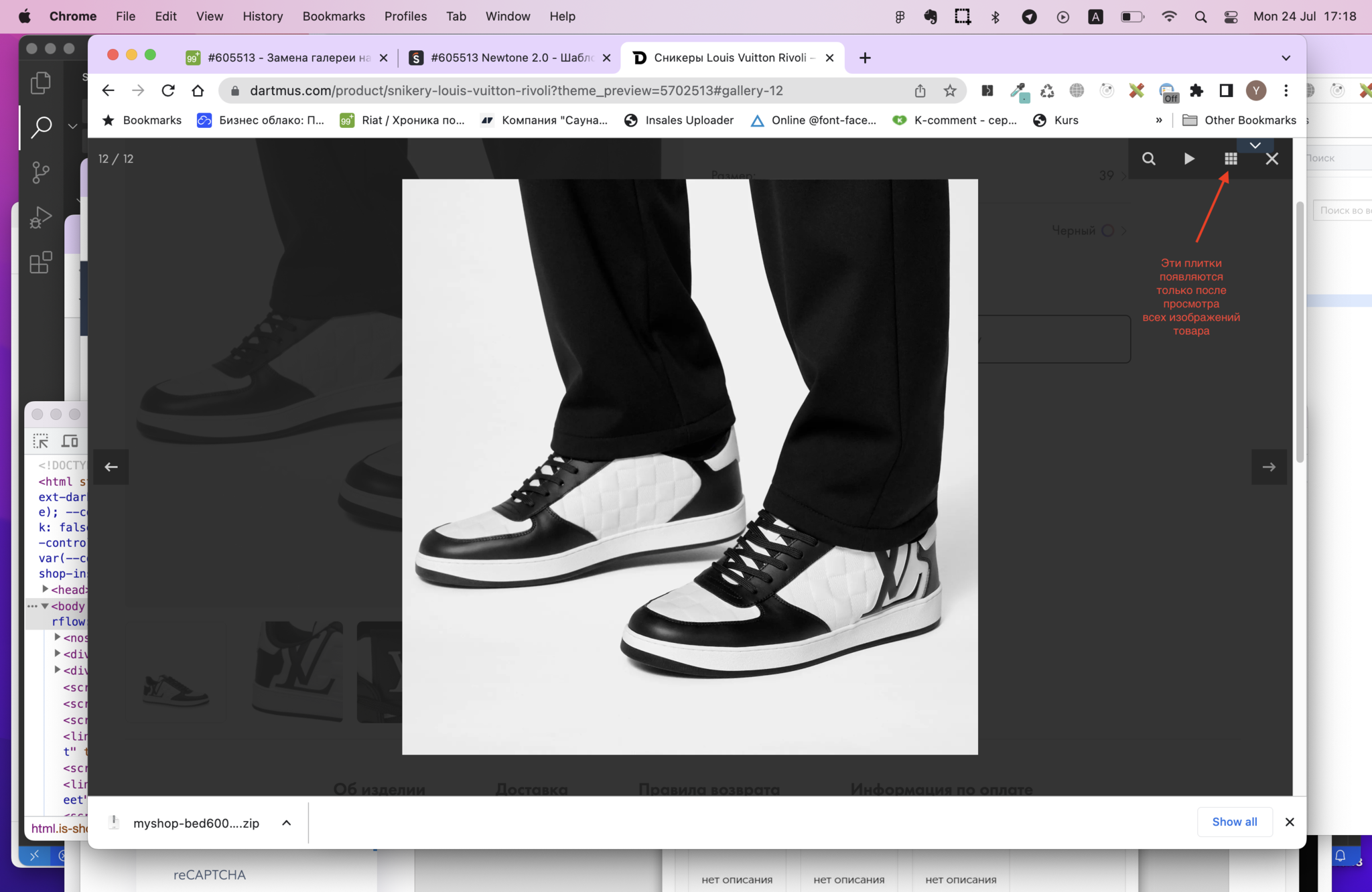Screen dimensions: 1372x892
Task: Open the History menu
Action: (x=262, y=16)
